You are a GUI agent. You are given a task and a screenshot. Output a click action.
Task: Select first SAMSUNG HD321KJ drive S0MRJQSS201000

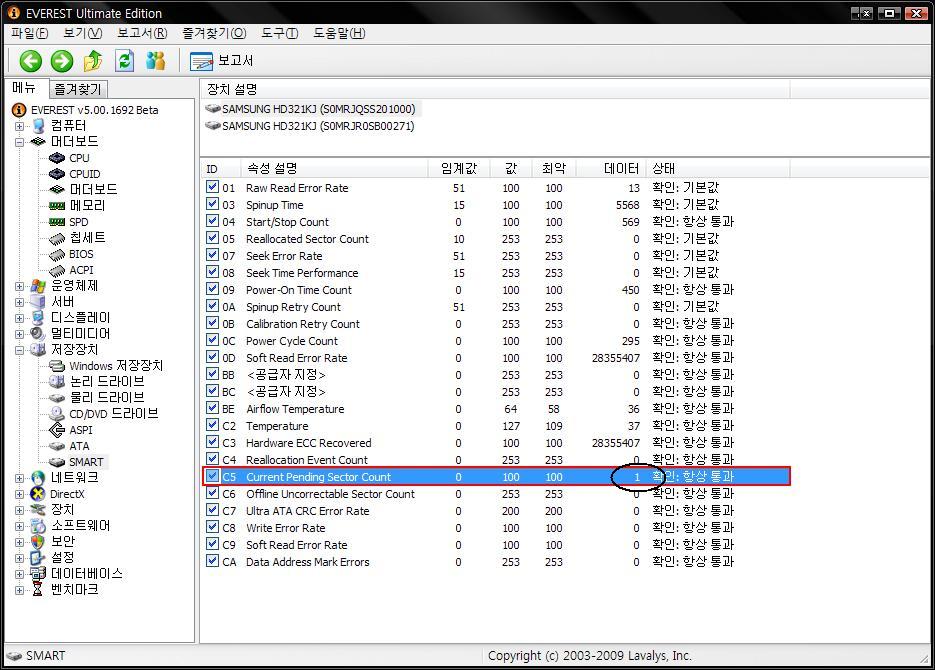318,109
